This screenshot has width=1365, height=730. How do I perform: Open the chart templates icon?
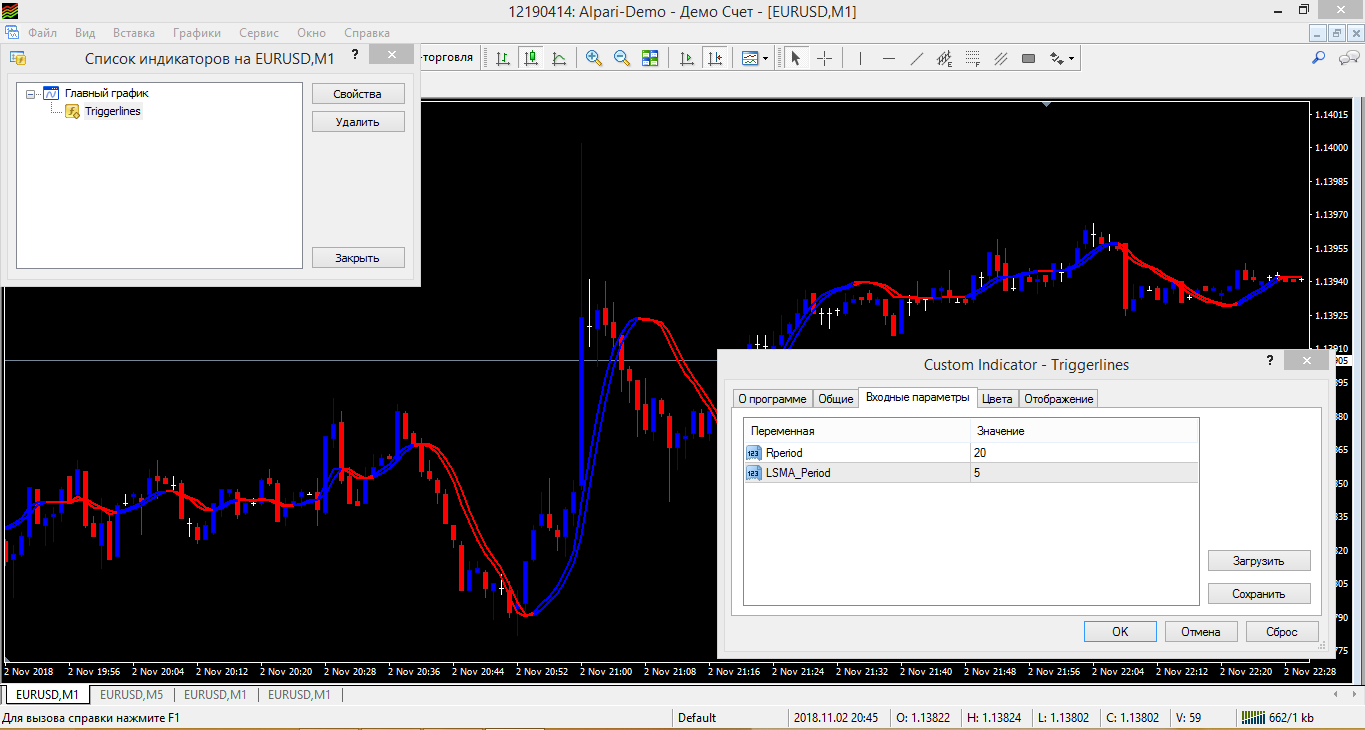750,58
